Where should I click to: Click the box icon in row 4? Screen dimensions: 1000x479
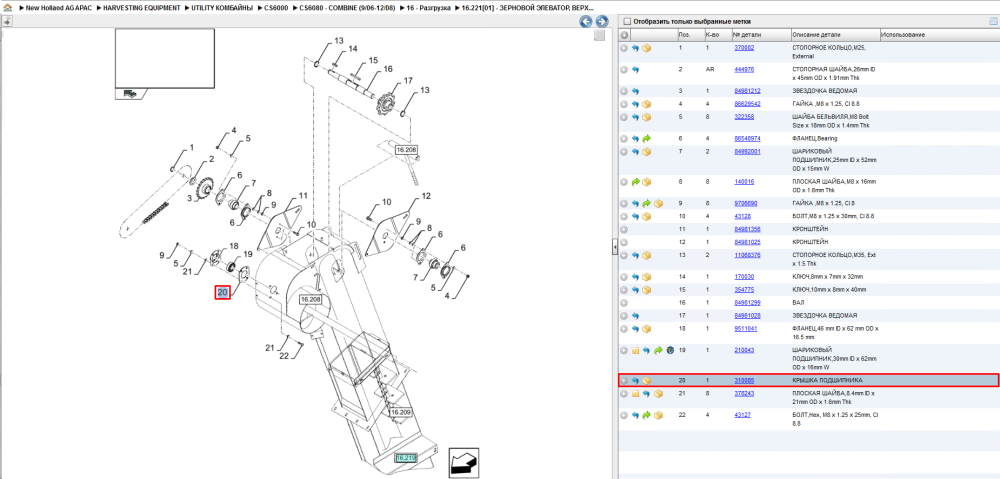point(646,103)
